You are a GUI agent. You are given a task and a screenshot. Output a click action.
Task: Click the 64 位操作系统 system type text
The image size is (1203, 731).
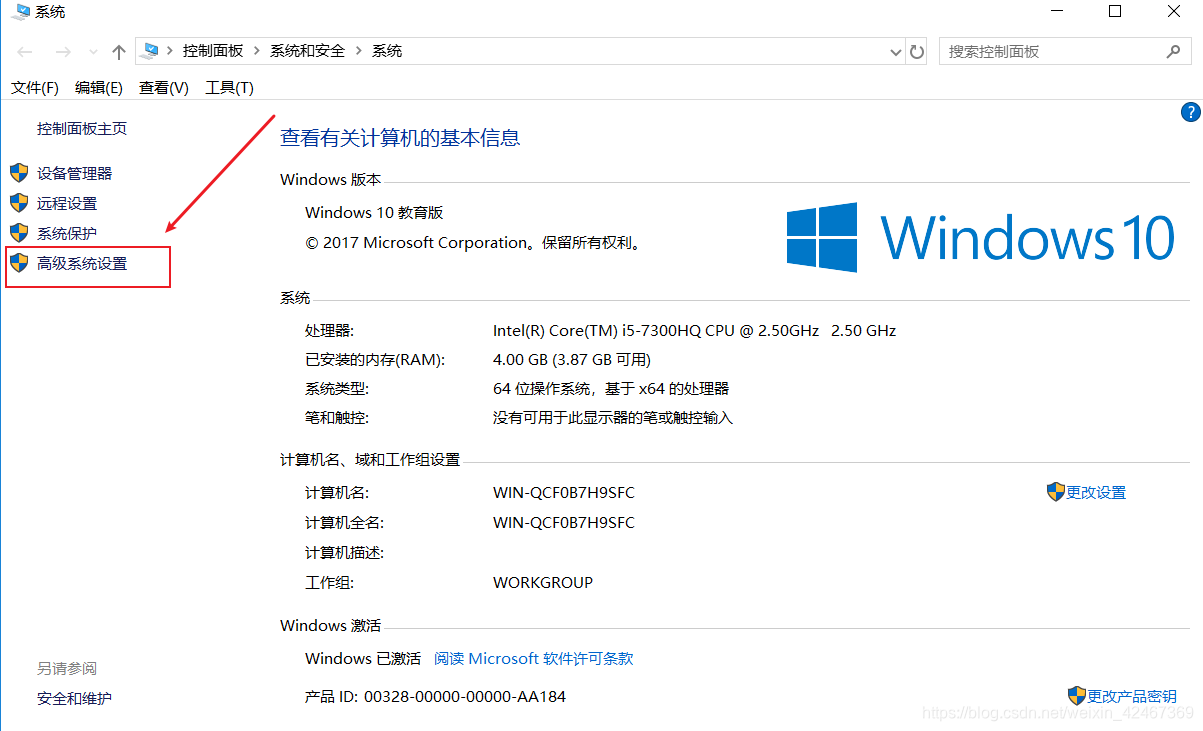tap(611, 389)
